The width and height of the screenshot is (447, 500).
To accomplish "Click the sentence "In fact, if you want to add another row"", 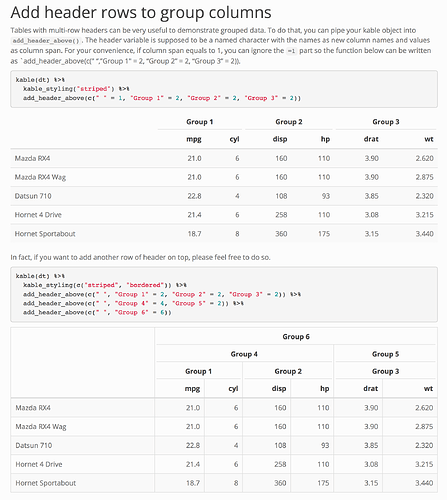I will tap(140, 257).
